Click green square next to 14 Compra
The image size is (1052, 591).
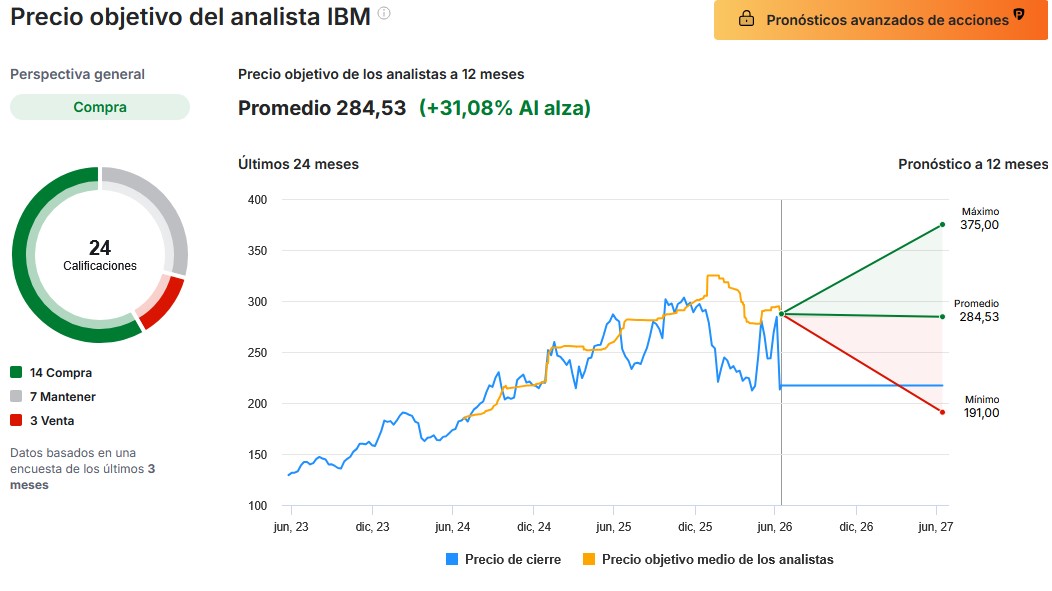tap(16, 372)
